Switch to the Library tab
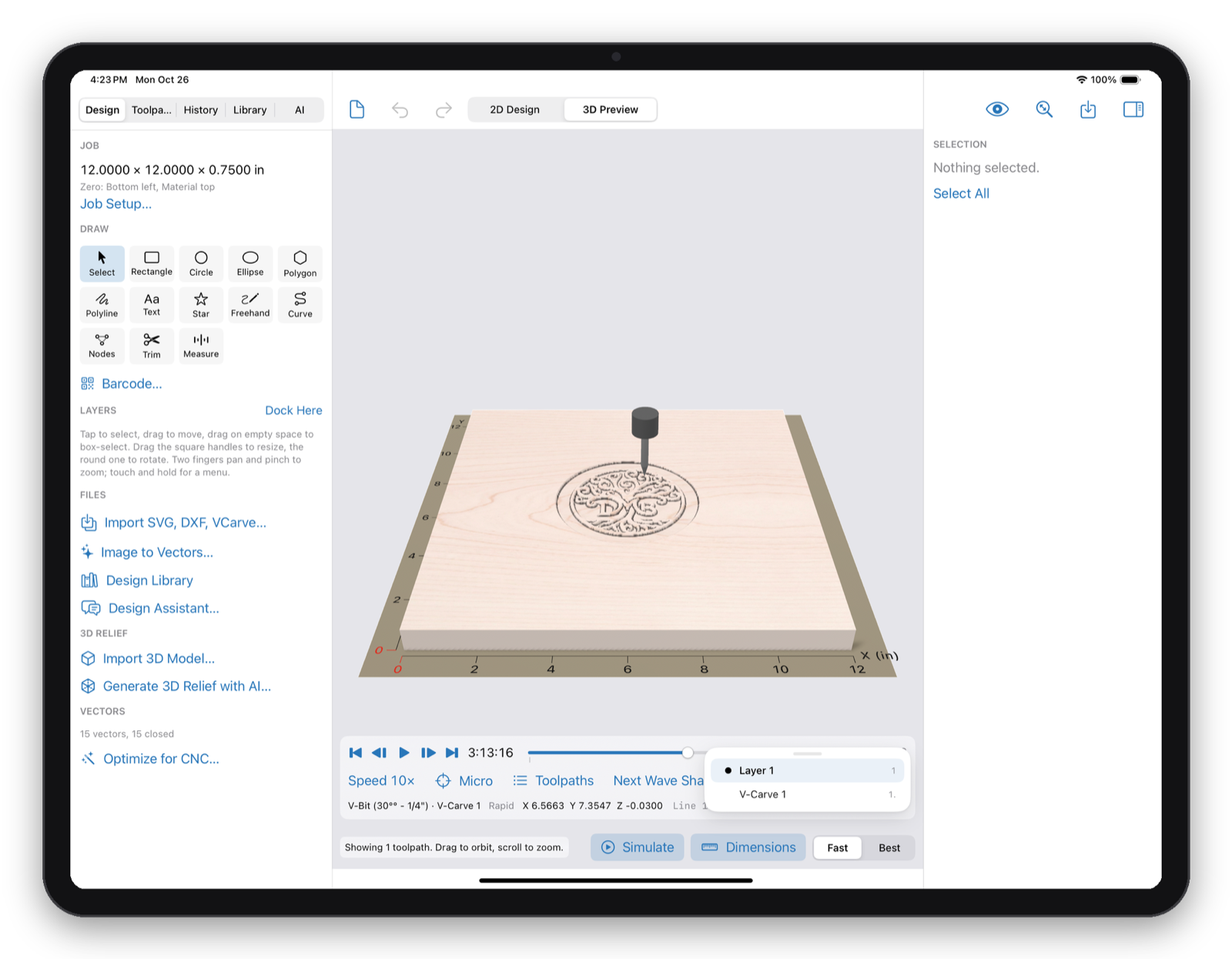Image resolution: width=1232 pixels, height=959 pixels. (250, 110)
